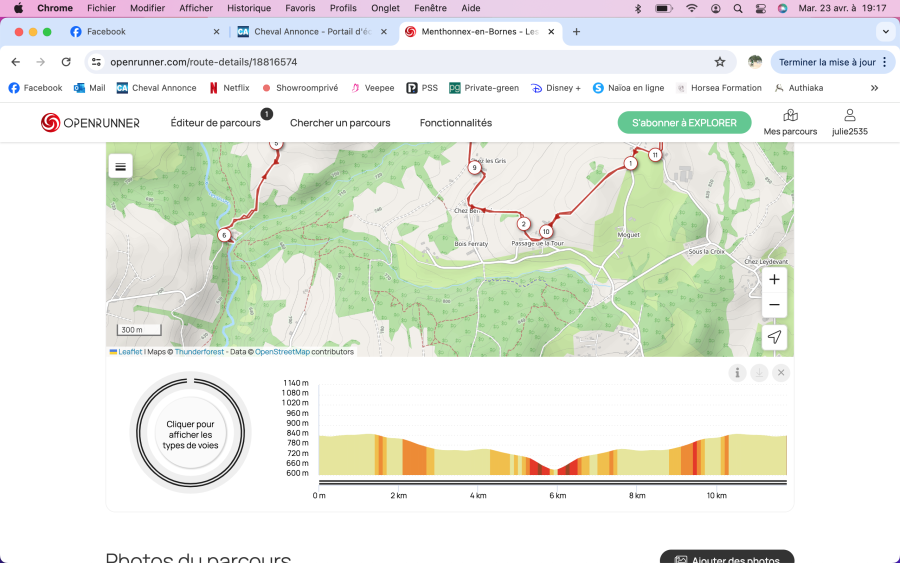Open julie2535 account profile
The image size is (900, 563).
tap(849, 122)
